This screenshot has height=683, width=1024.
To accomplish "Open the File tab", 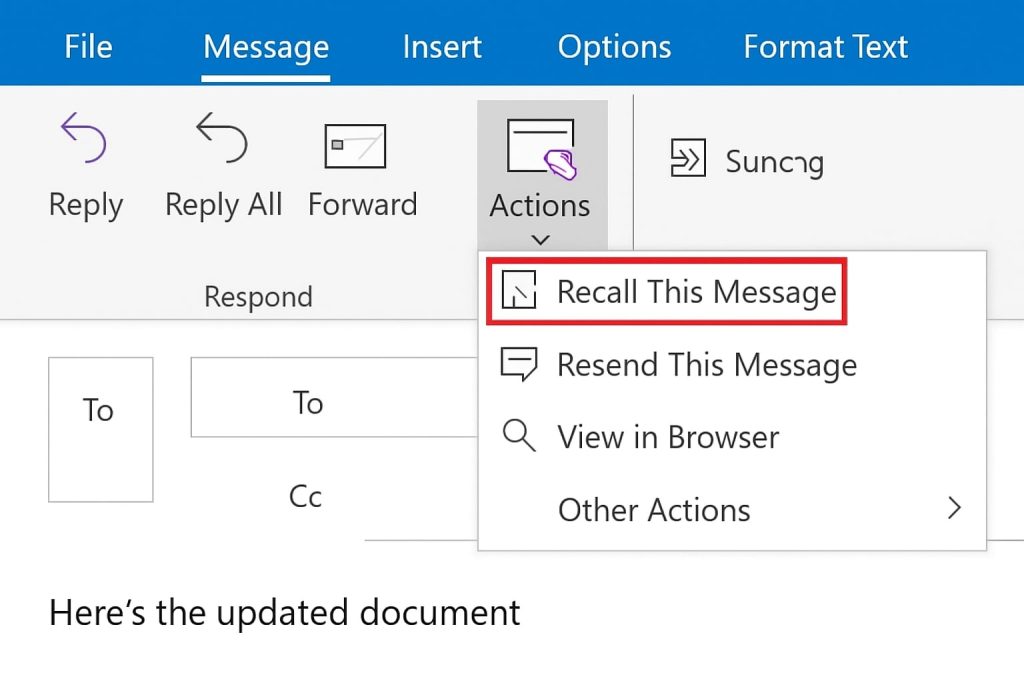I will (87, 46).
